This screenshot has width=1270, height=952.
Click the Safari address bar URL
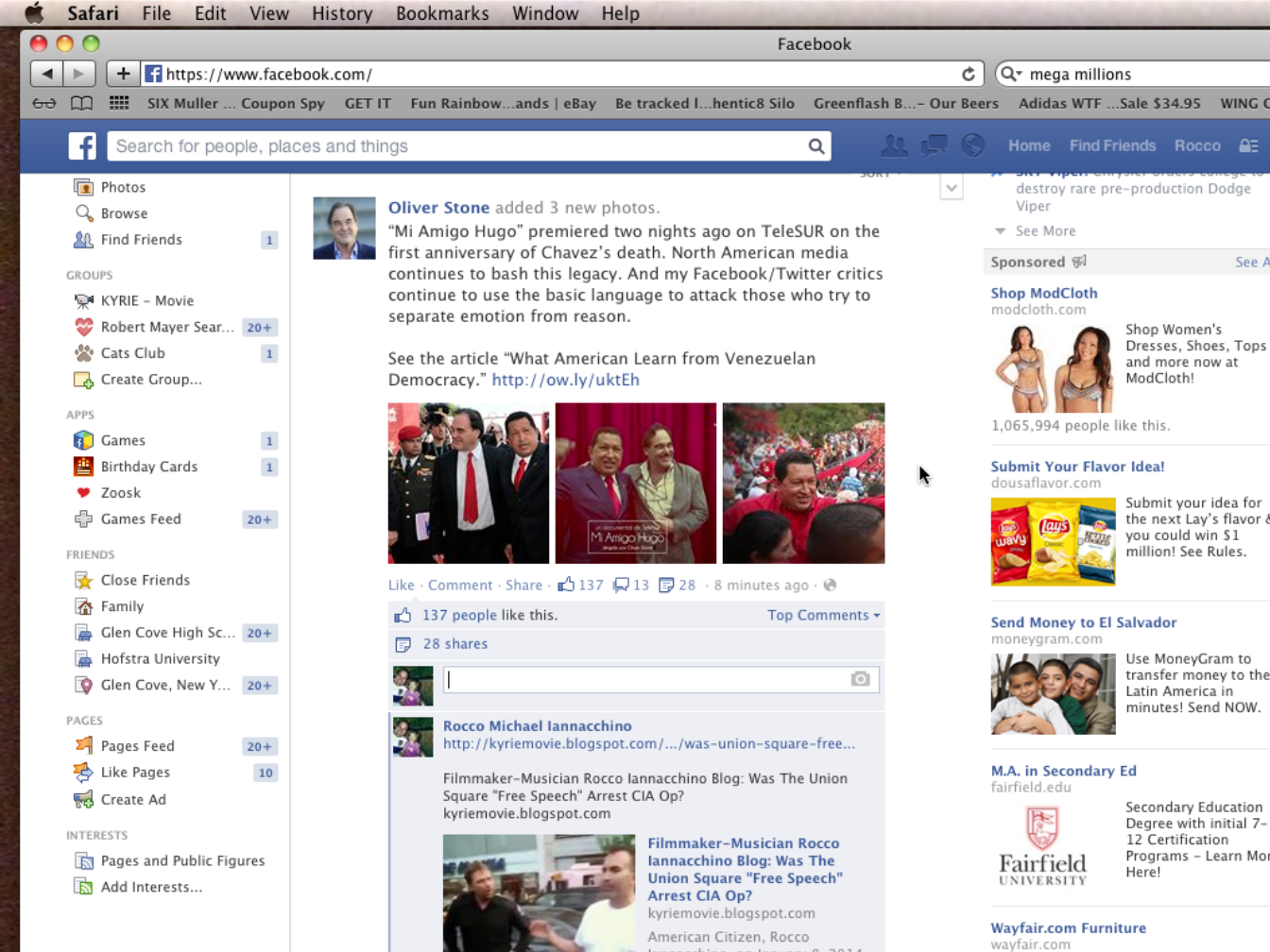269,74
